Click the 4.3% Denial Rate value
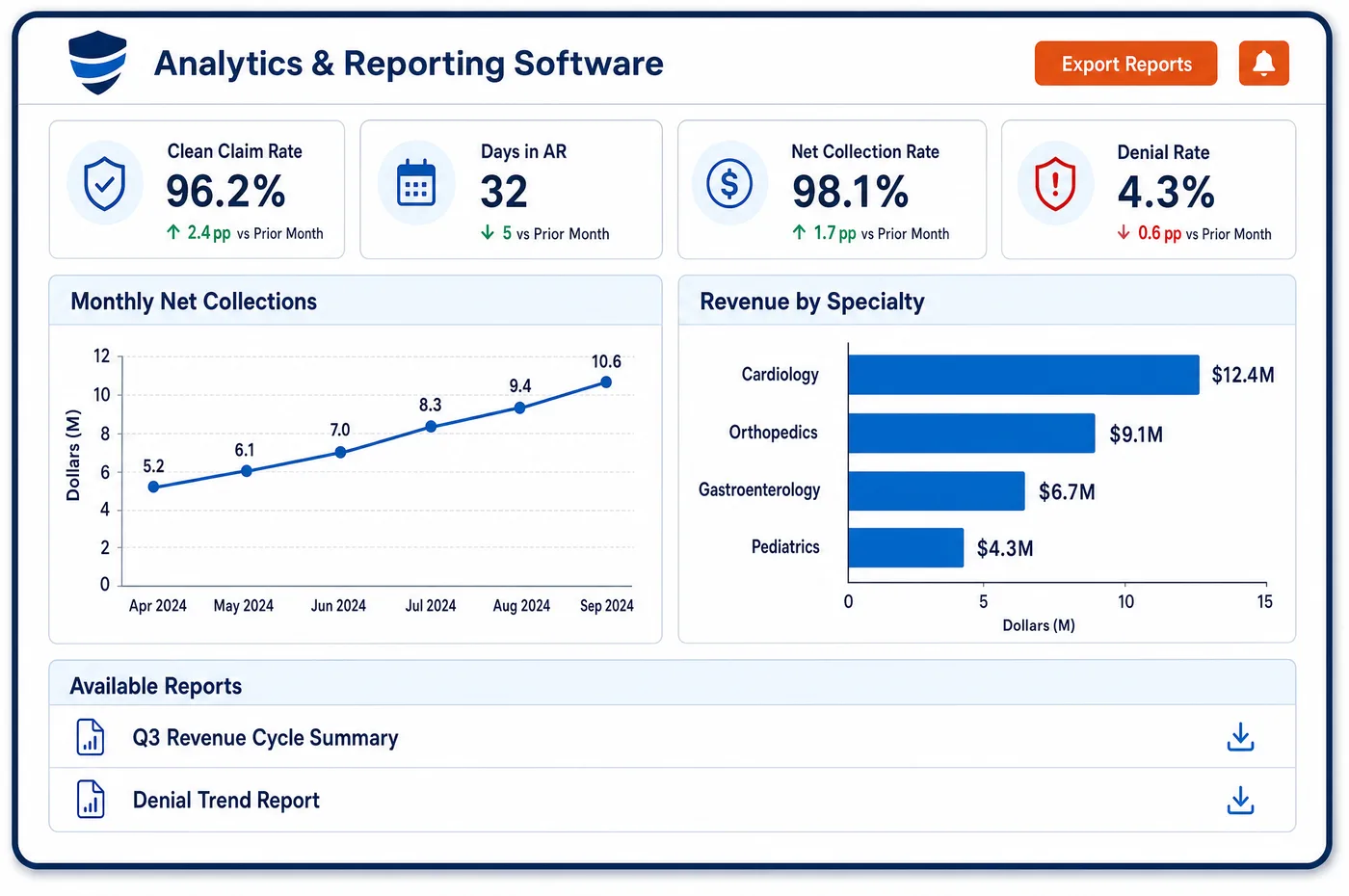1349x896 pixels. click(x=1166, y=192)
